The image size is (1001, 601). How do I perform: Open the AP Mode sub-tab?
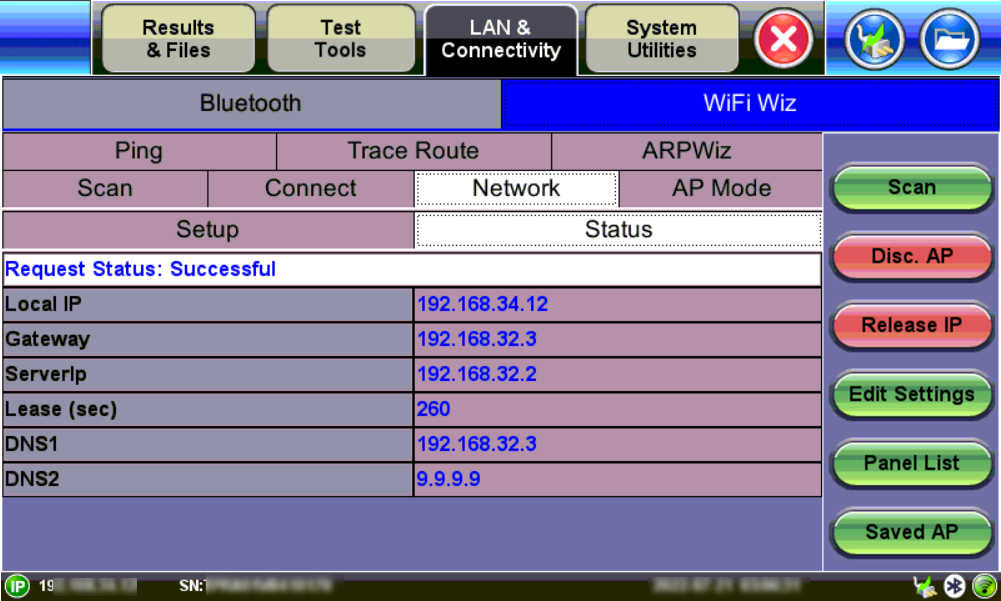(721, 188)
